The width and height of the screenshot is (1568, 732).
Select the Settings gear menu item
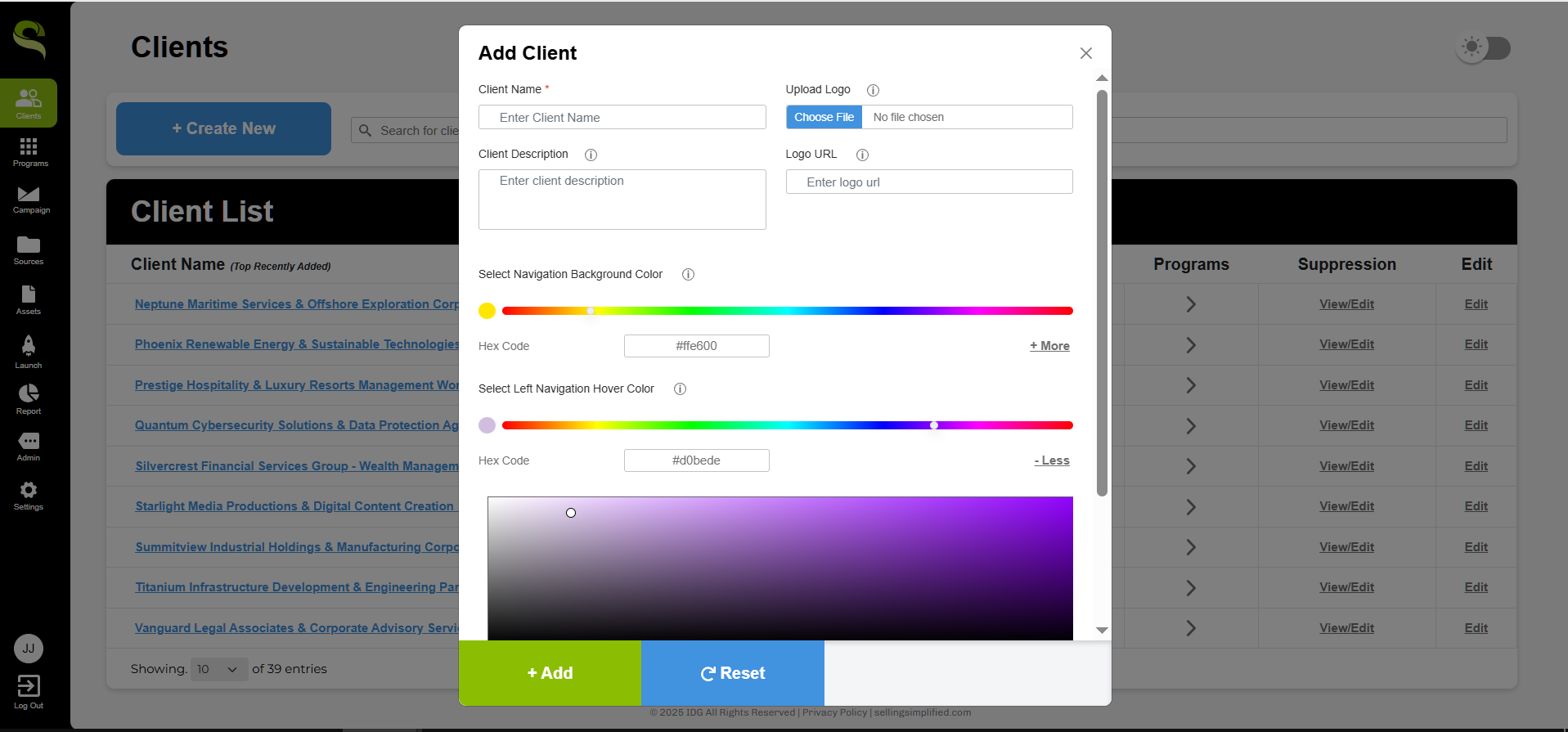point(29,491)
